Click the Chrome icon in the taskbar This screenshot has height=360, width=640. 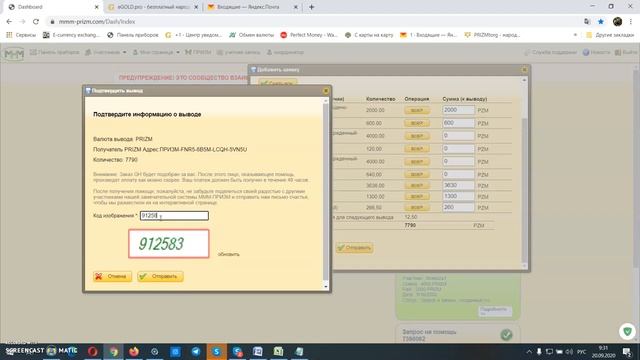click(113, 351)
